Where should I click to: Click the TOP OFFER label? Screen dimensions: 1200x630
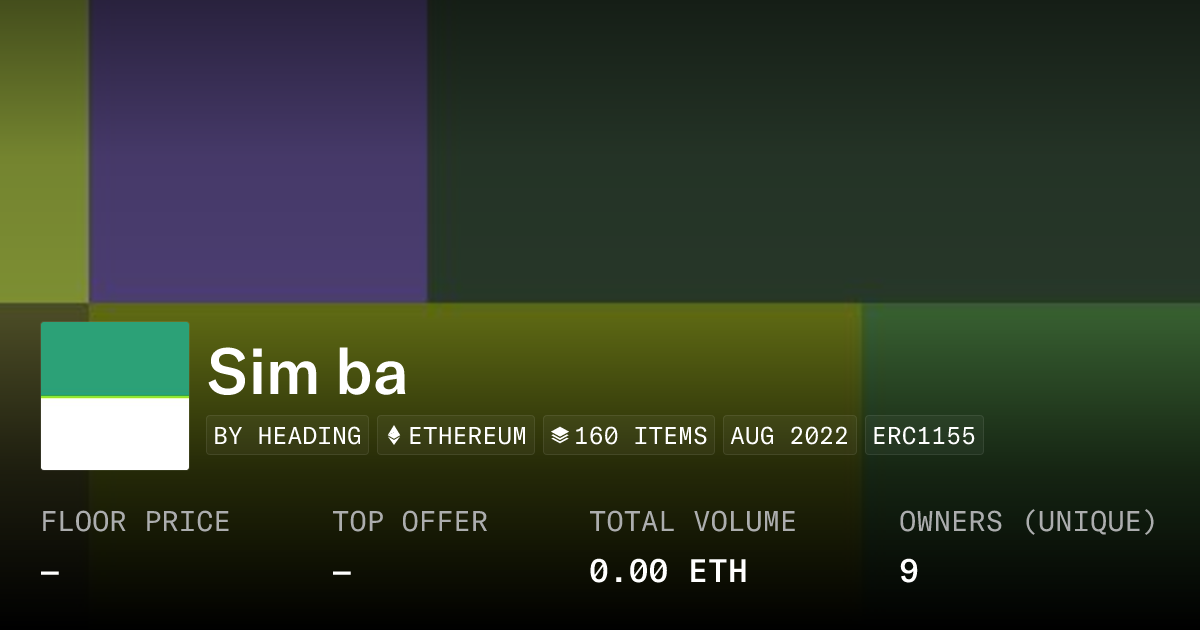[410, 522]
